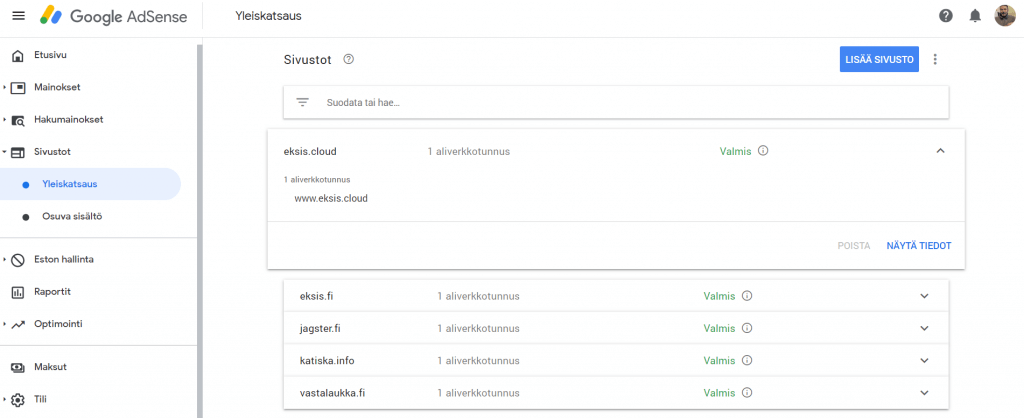Image resolution: width=1024 pixels, height=418 pixels.
Task: Click the Lisää sivusto button
Action: (879, 59)
